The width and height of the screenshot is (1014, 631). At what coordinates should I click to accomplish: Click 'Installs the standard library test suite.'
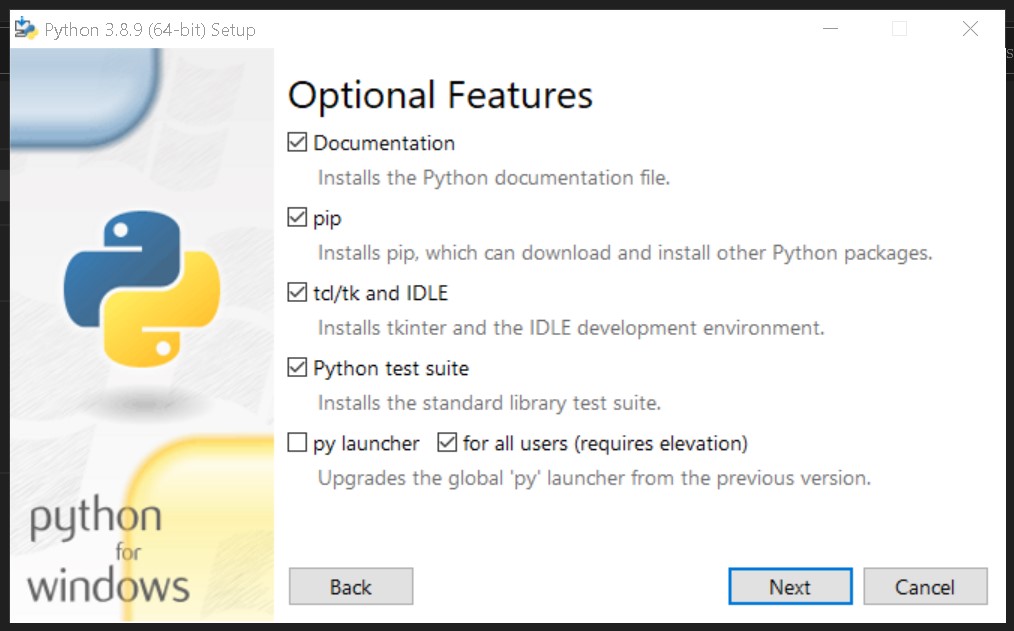point(490,403)
